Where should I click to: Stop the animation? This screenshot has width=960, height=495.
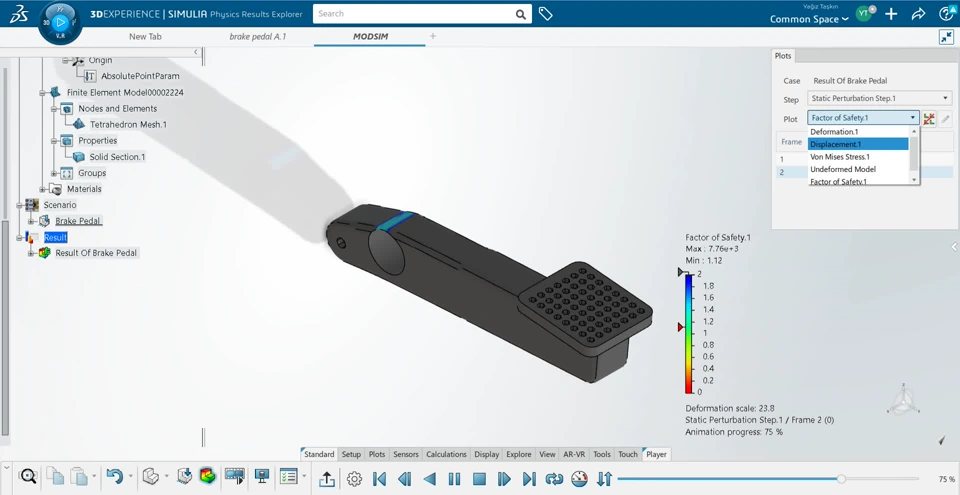479,478
